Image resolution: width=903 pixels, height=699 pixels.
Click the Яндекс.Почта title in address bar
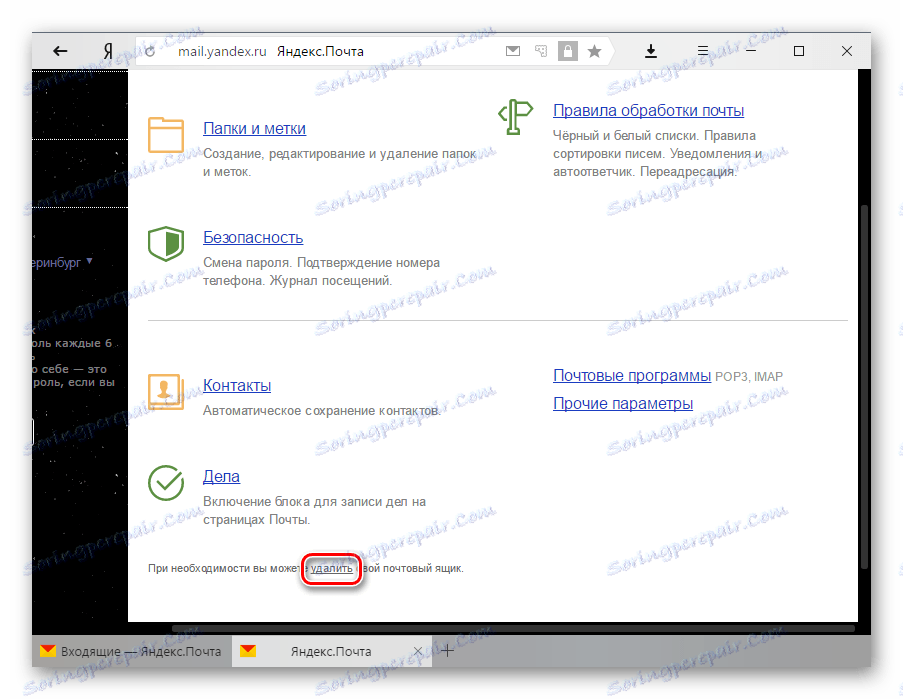(x=320, y=51)
